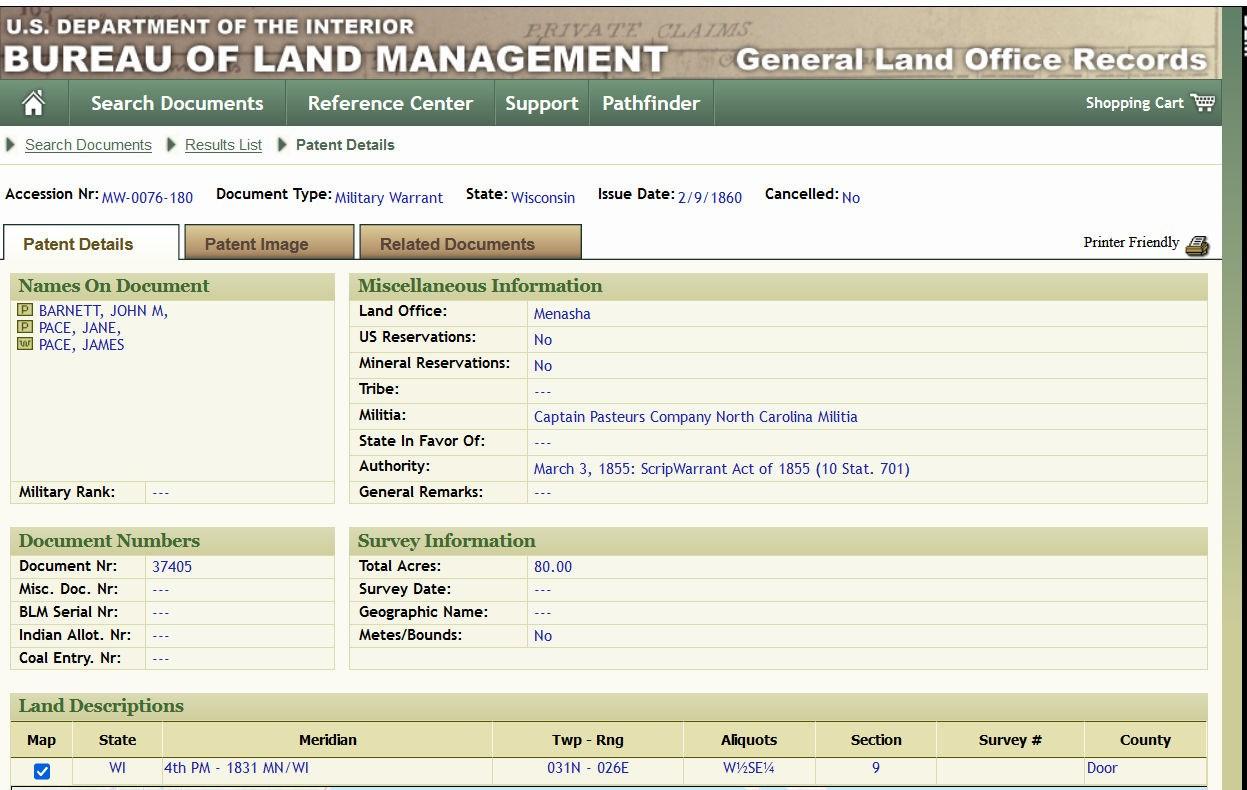1247x790 pixels.
Task: Click the meridian cell 4th PM - 1831 MN/WI
Action: point(236,769)
